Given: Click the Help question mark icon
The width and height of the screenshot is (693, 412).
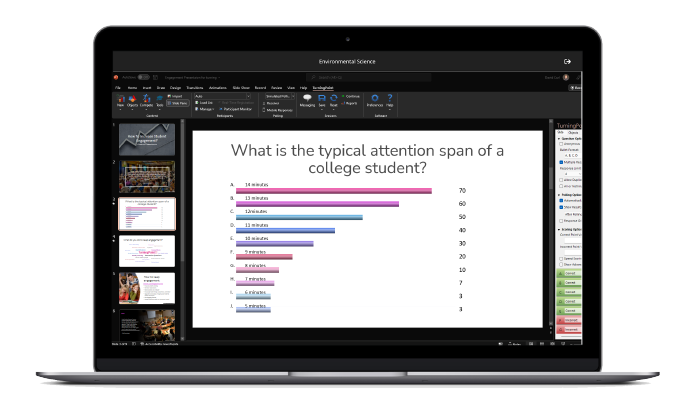Looking at the screenshot, I should coord(390,99).
